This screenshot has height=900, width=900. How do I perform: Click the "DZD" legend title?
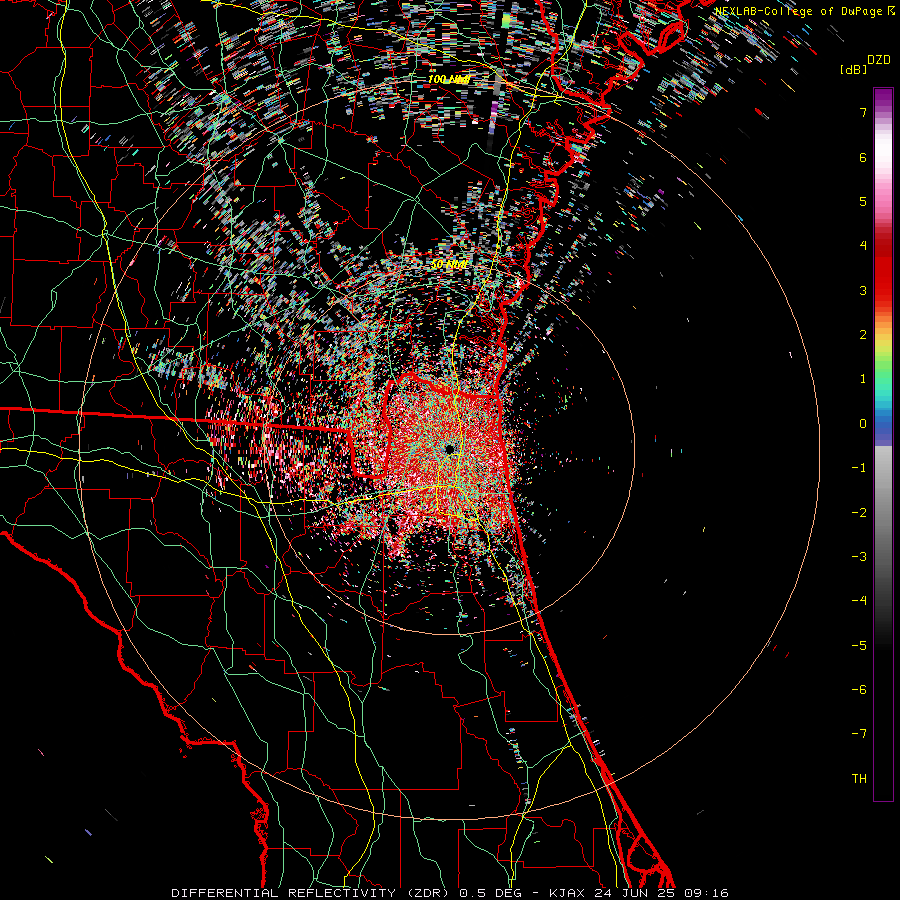[878, 60]
